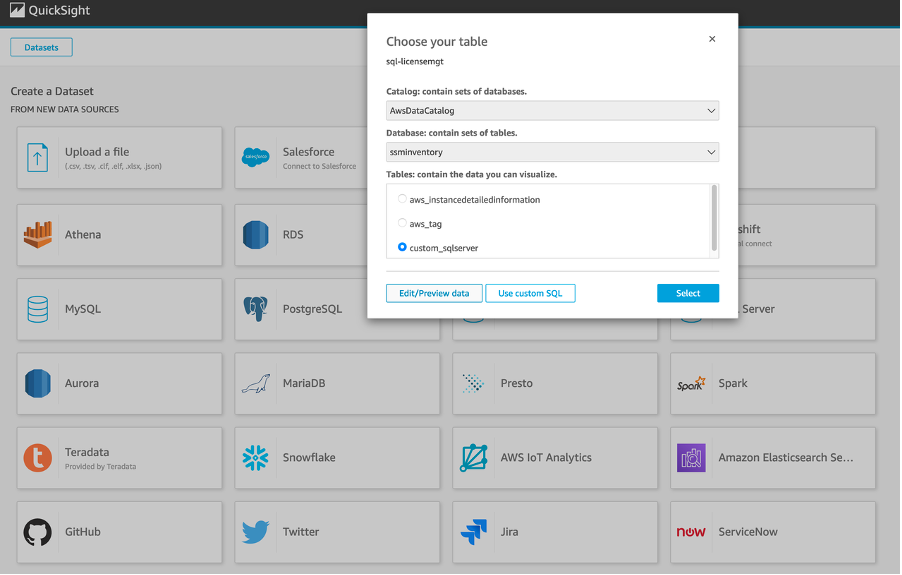Click the QuickSight title text

59,10
